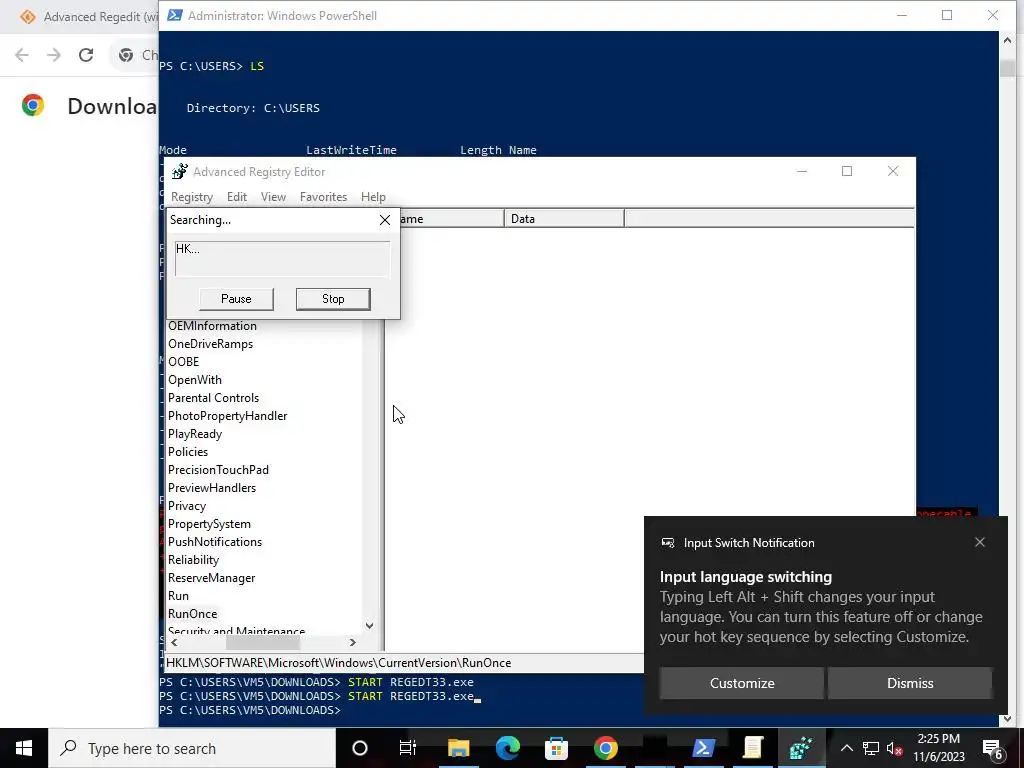Click the Customize button in notification
The height and width of the screenshot is (768, 1024).
pyautogui.click(x=742, y=683)
